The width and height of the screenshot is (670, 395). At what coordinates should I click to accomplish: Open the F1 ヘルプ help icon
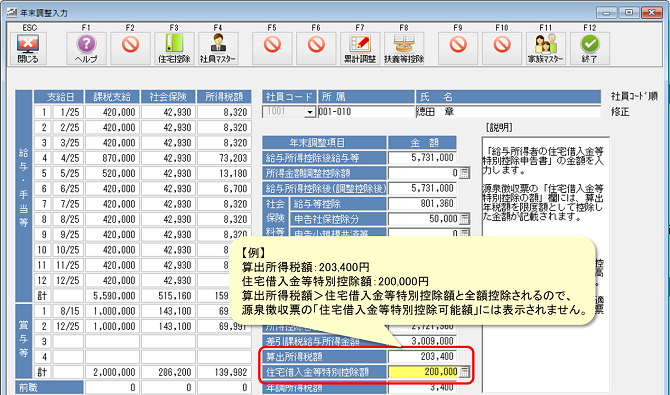pos(86,48)
